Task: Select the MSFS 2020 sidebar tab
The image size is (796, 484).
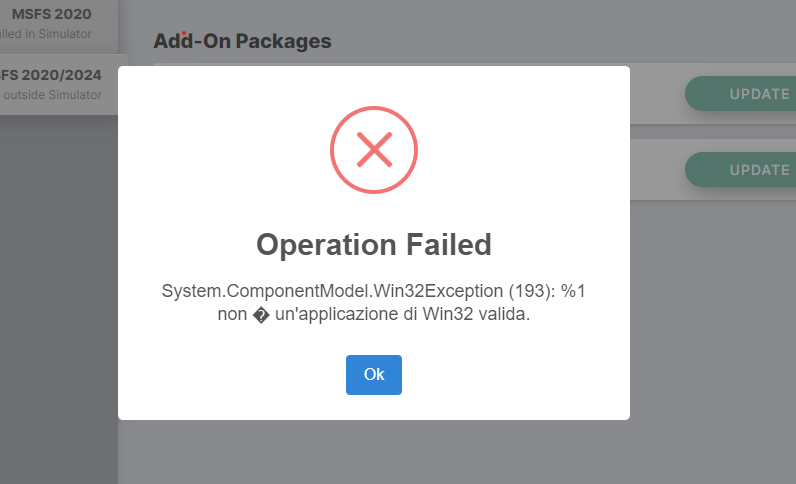Action: [x=58, y=15]
